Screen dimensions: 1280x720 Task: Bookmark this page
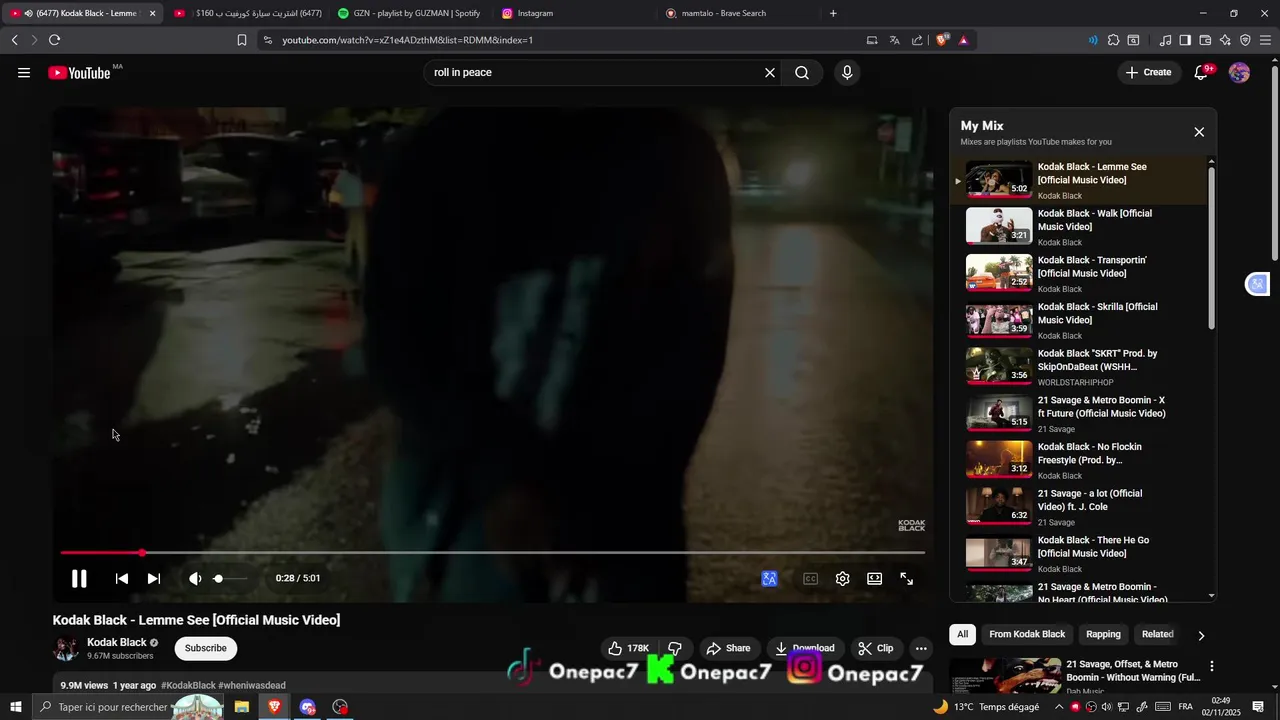pyautogui.click(x=241, y=40)
